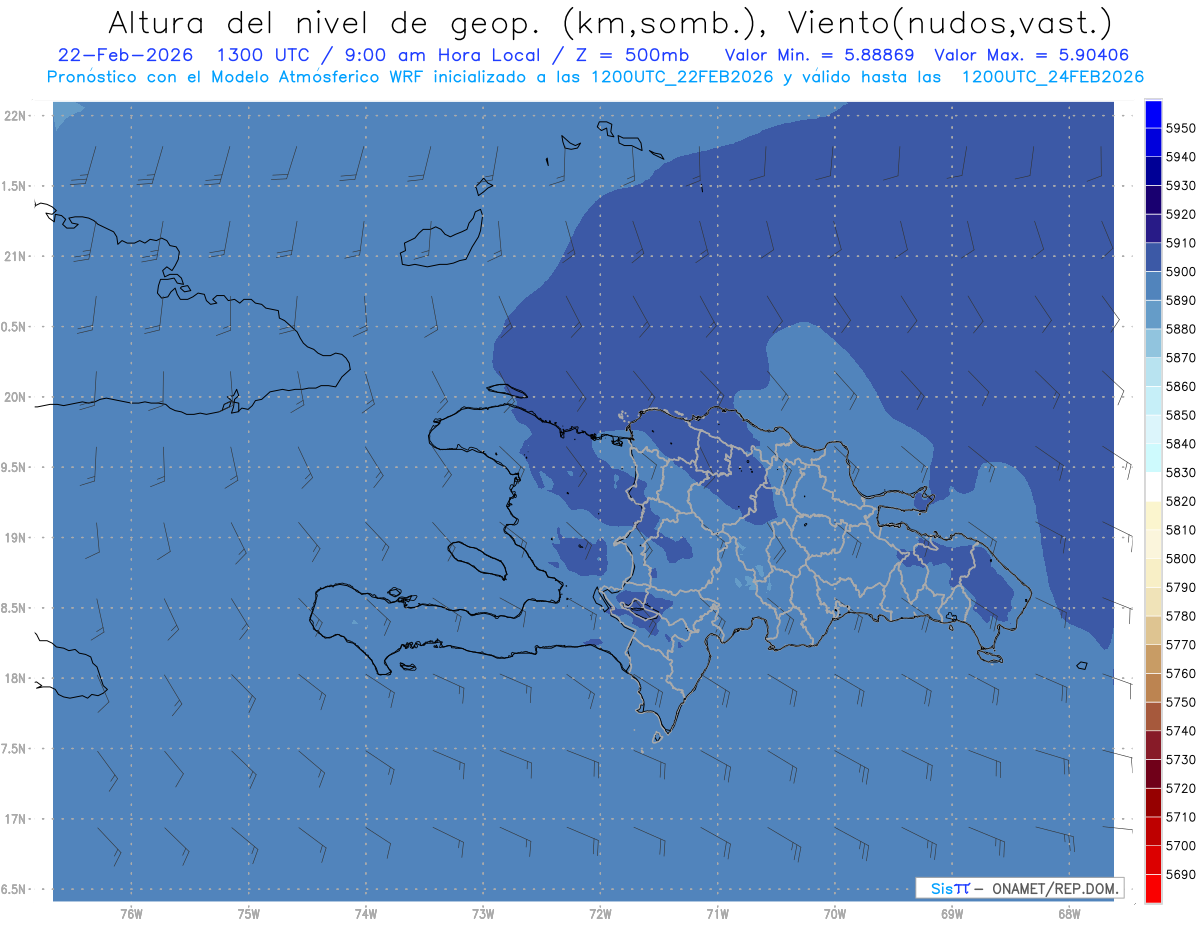Click the '17N' latitude axis label
Viewport: 1200px width, 927px height.
coord(15,819)
